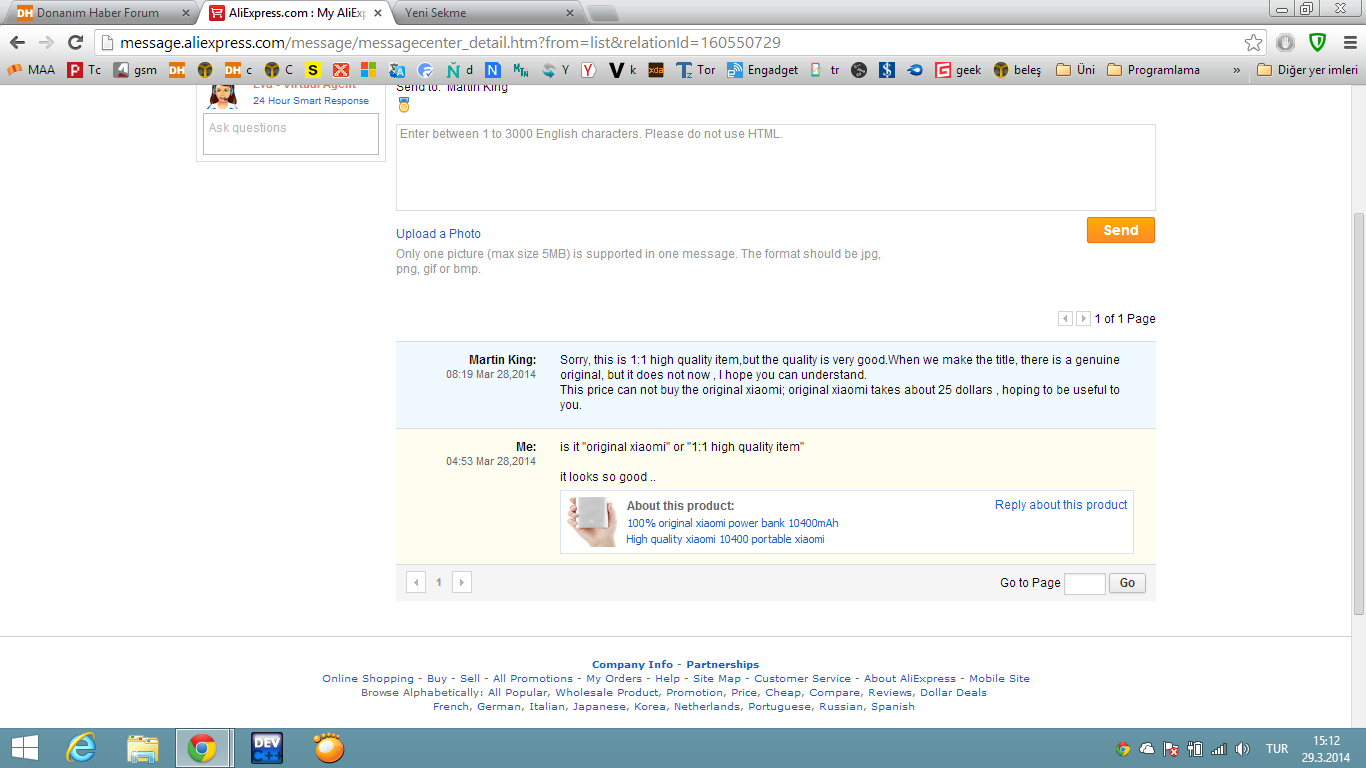Screen dimensions: 1366x768
Task: Open the Engadget bookmark
Action: (762, 70)
